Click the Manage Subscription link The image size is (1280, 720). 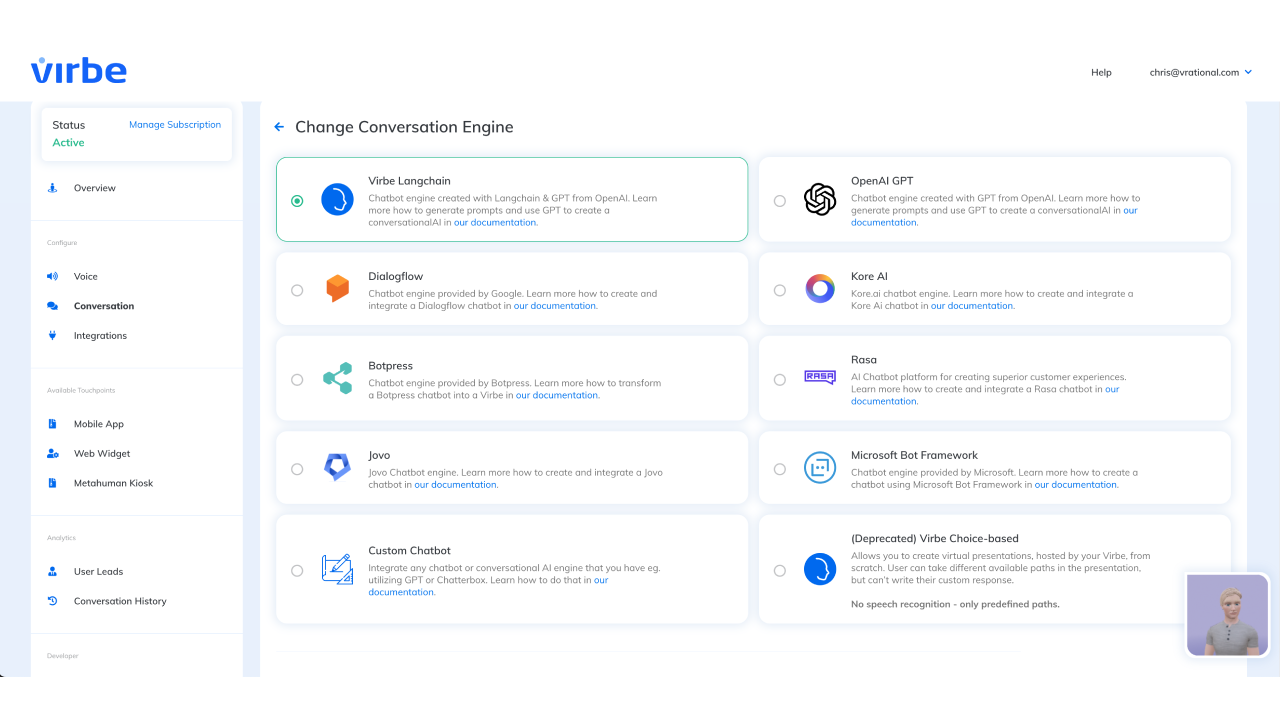[x=175, y=124]
